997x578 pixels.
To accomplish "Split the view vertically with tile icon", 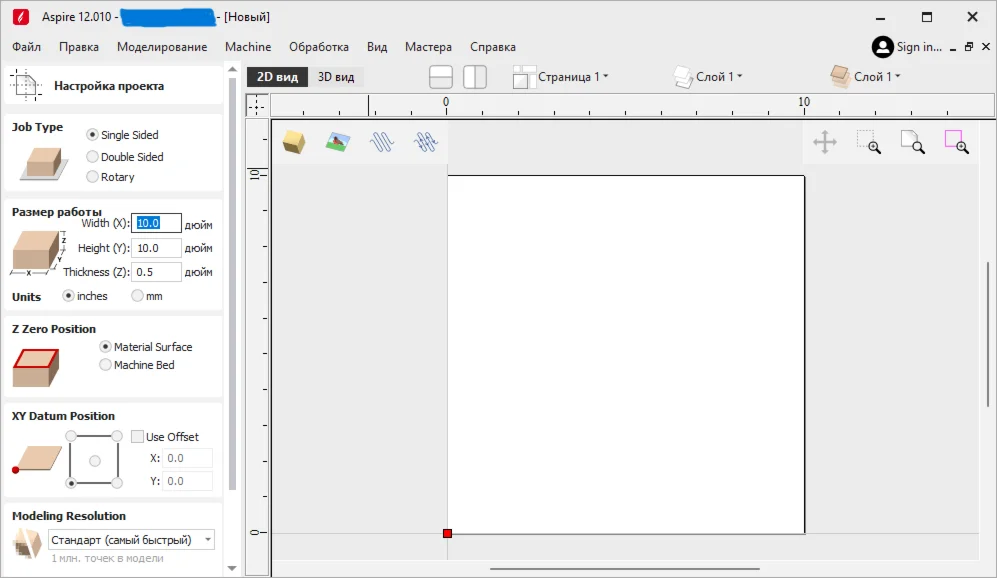I will point(475,77).
